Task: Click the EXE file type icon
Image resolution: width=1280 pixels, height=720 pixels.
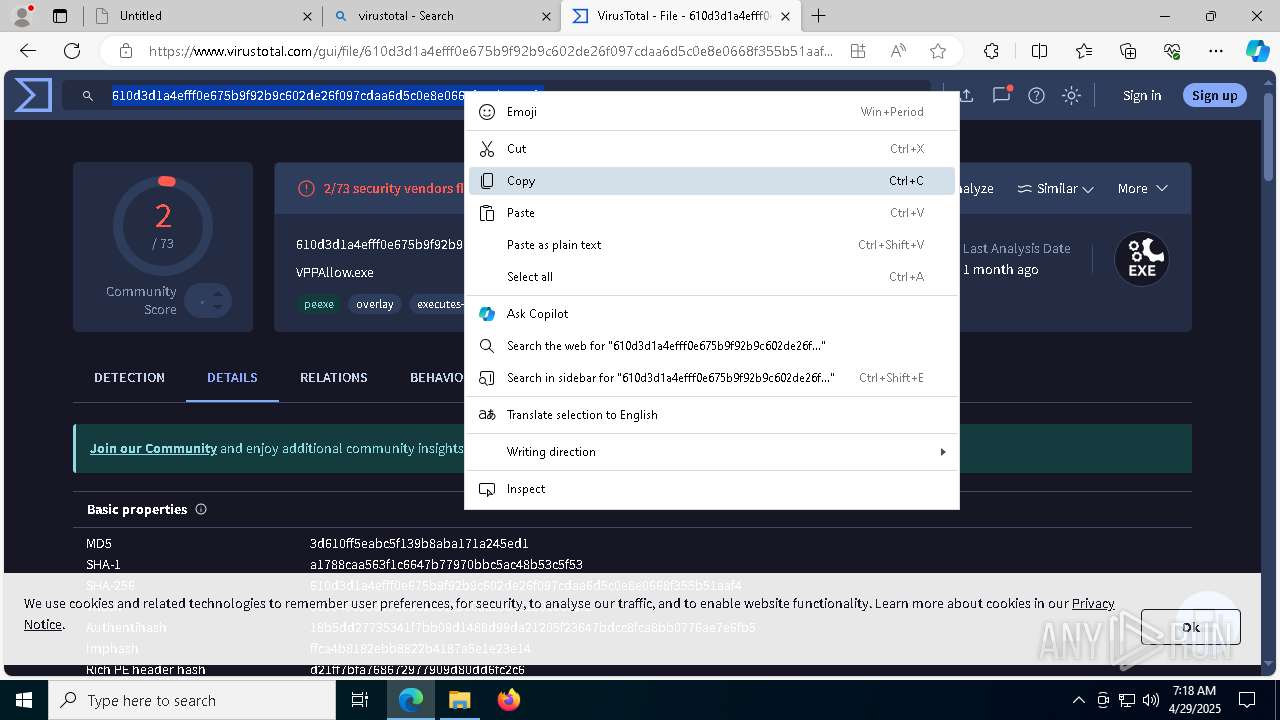Action: pyautogui.click(x=1142, y=259)
